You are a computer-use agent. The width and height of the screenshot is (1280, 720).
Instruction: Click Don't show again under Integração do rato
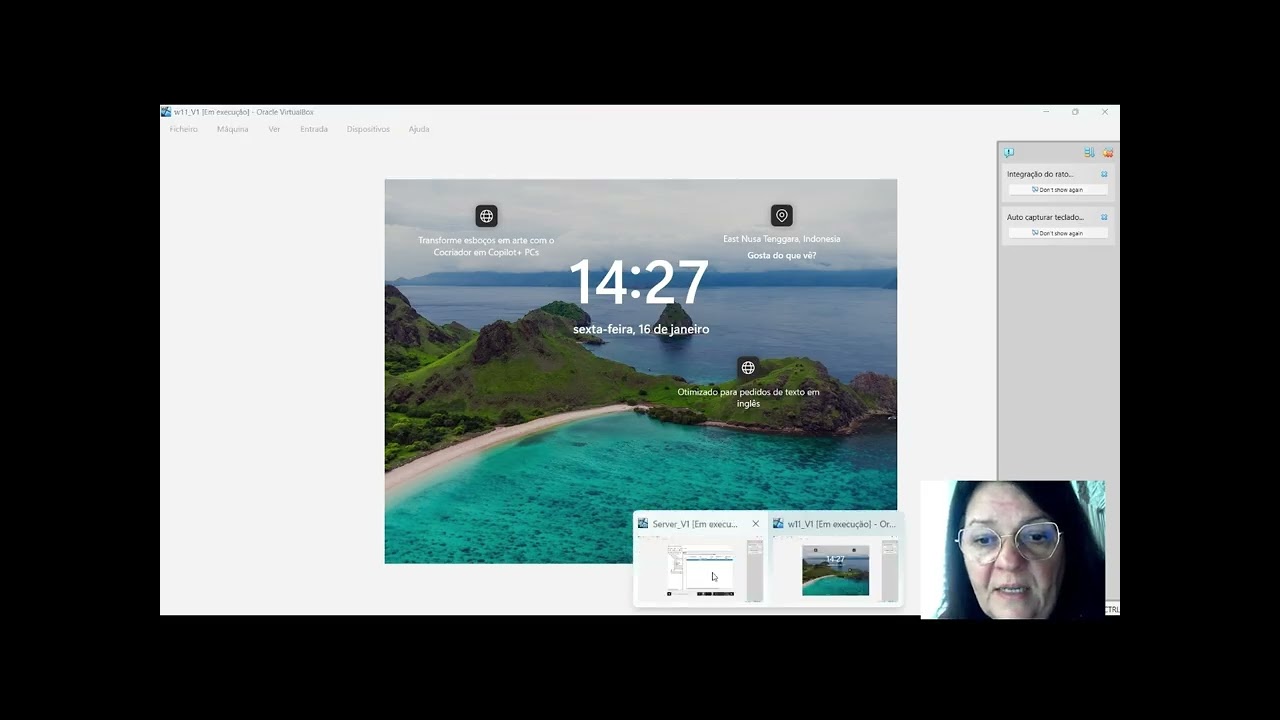[x=1058, y=190]
